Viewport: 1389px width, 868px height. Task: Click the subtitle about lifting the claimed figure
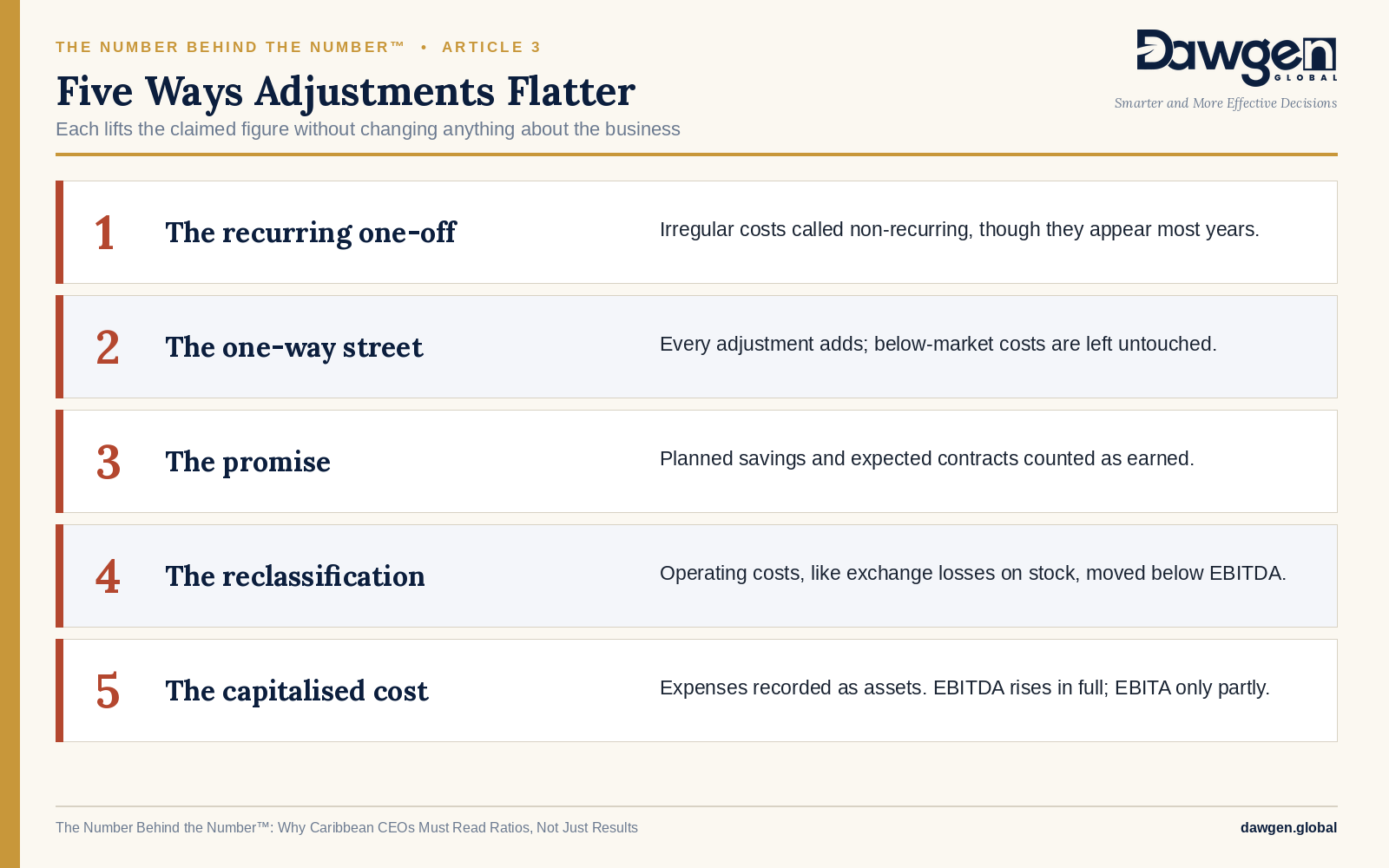(x=368, y=129)
